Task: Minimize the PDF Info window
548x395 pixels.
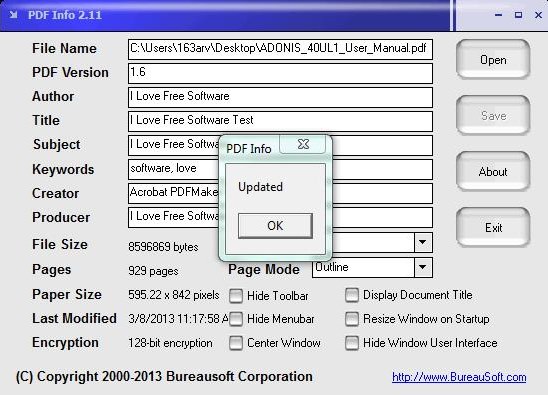Action: [x=499, y=15]
